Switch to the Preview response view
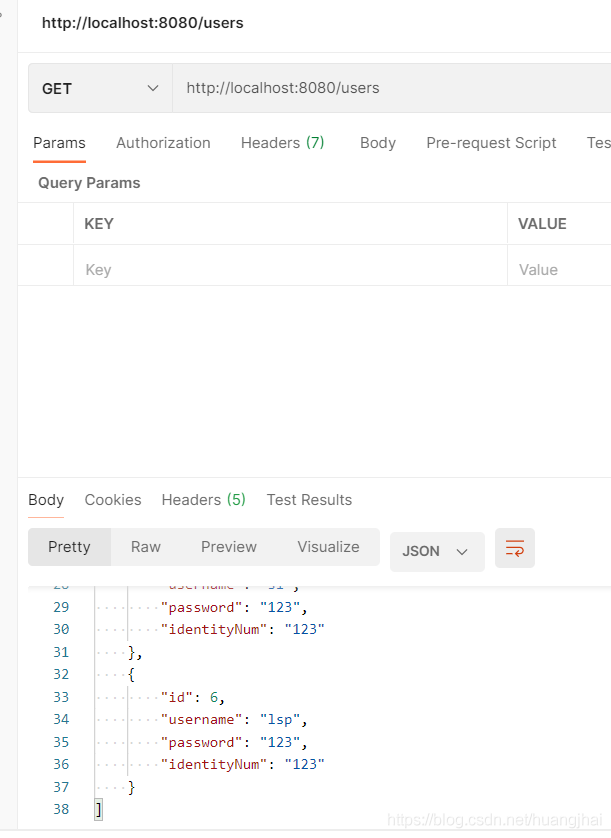Viewport: 611px width, 838px height. click(228, 547)
